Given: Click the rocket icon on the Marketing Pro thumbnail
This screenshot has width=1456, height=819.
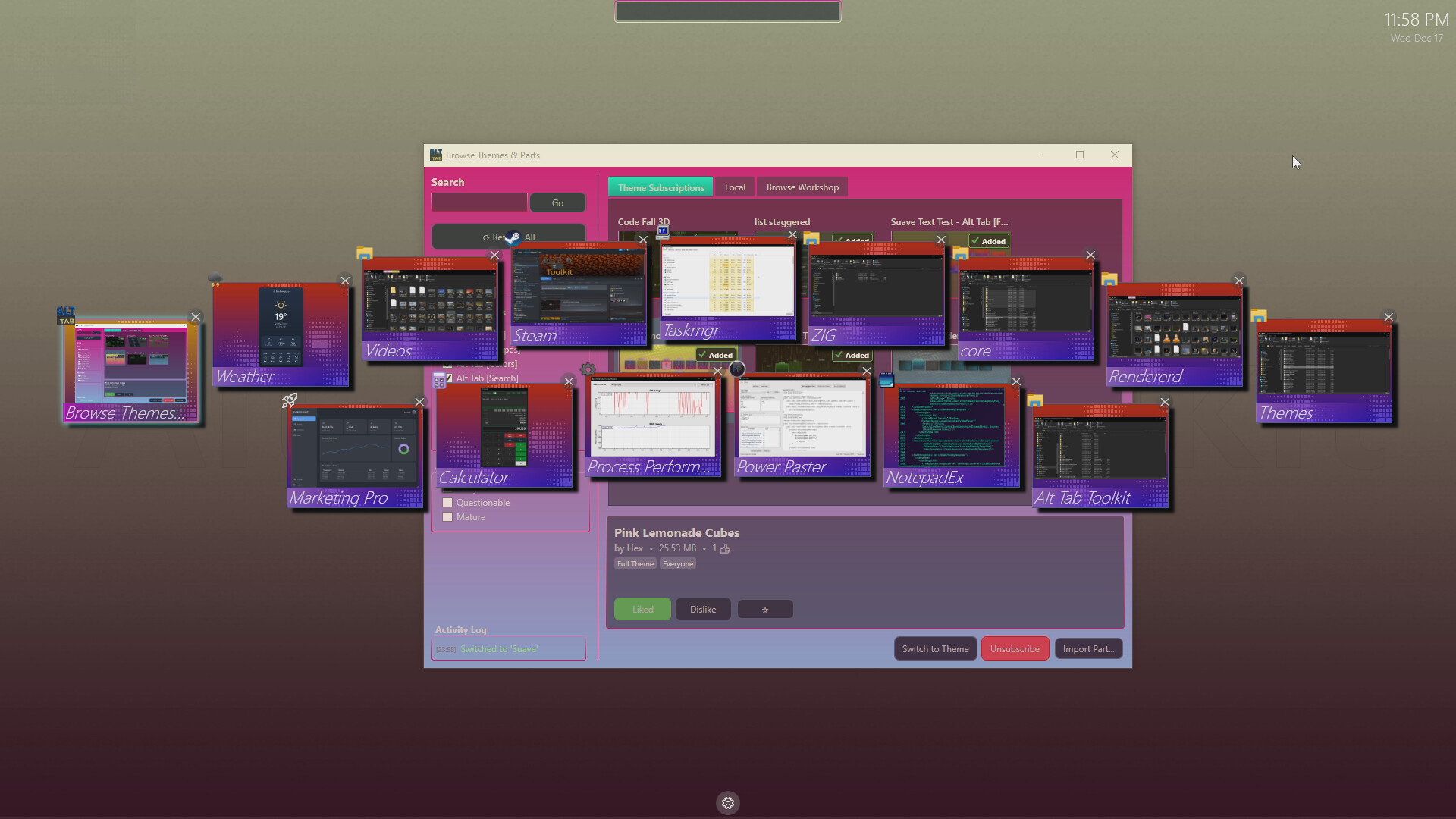Looking at the screenshot, I should (x=288, y=402).
